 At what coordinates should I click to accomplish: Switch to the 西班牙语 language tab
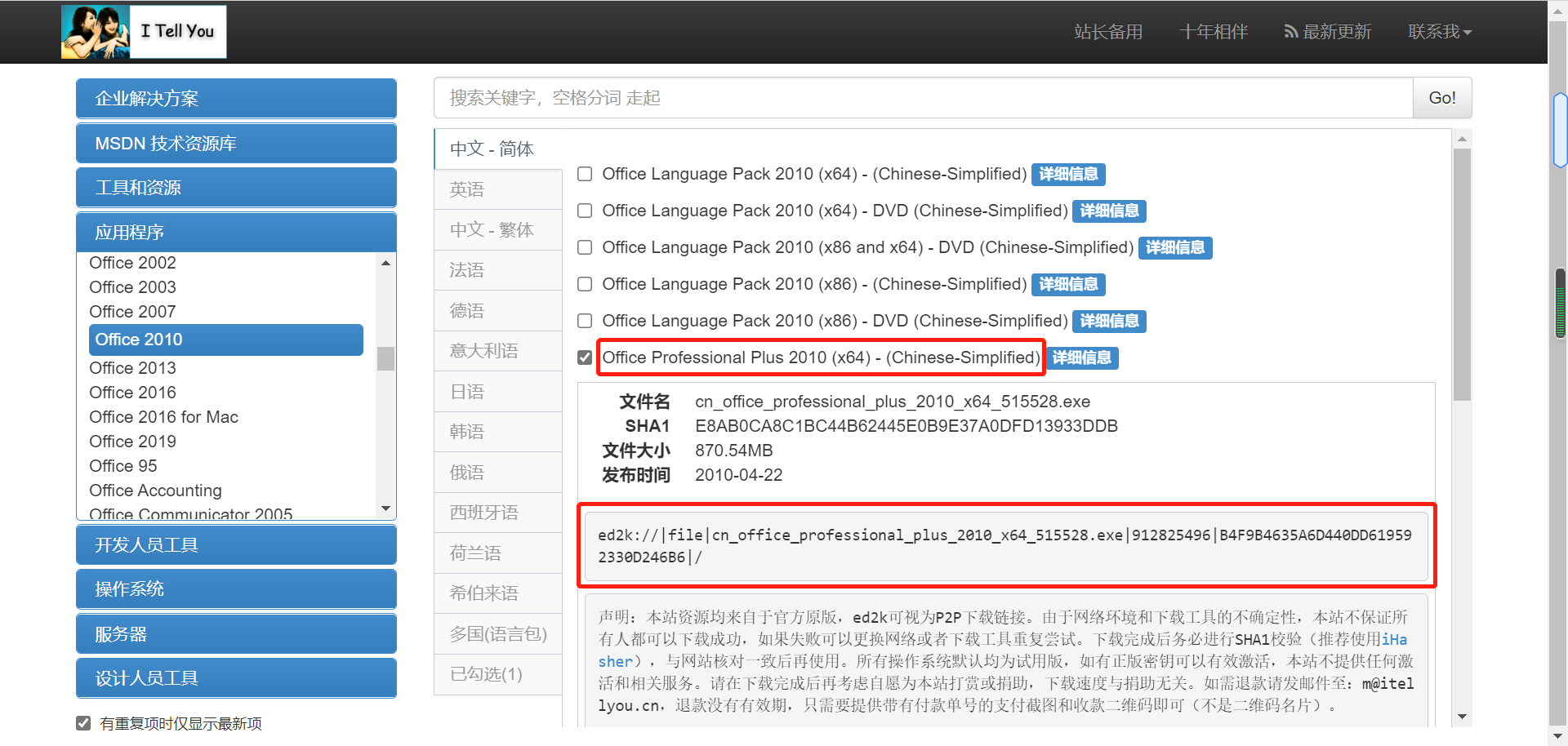(498, 513)
